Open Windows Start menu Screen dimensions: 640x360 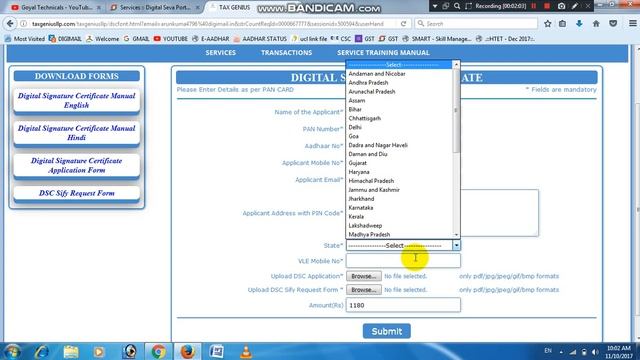pos(12,351)
